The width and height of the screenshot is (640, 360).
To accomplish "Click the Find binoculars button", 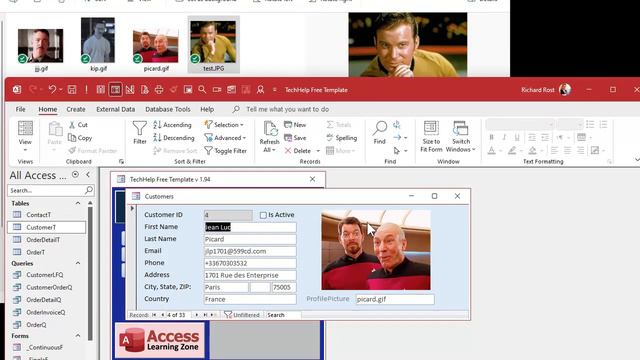I will point(380,133).
